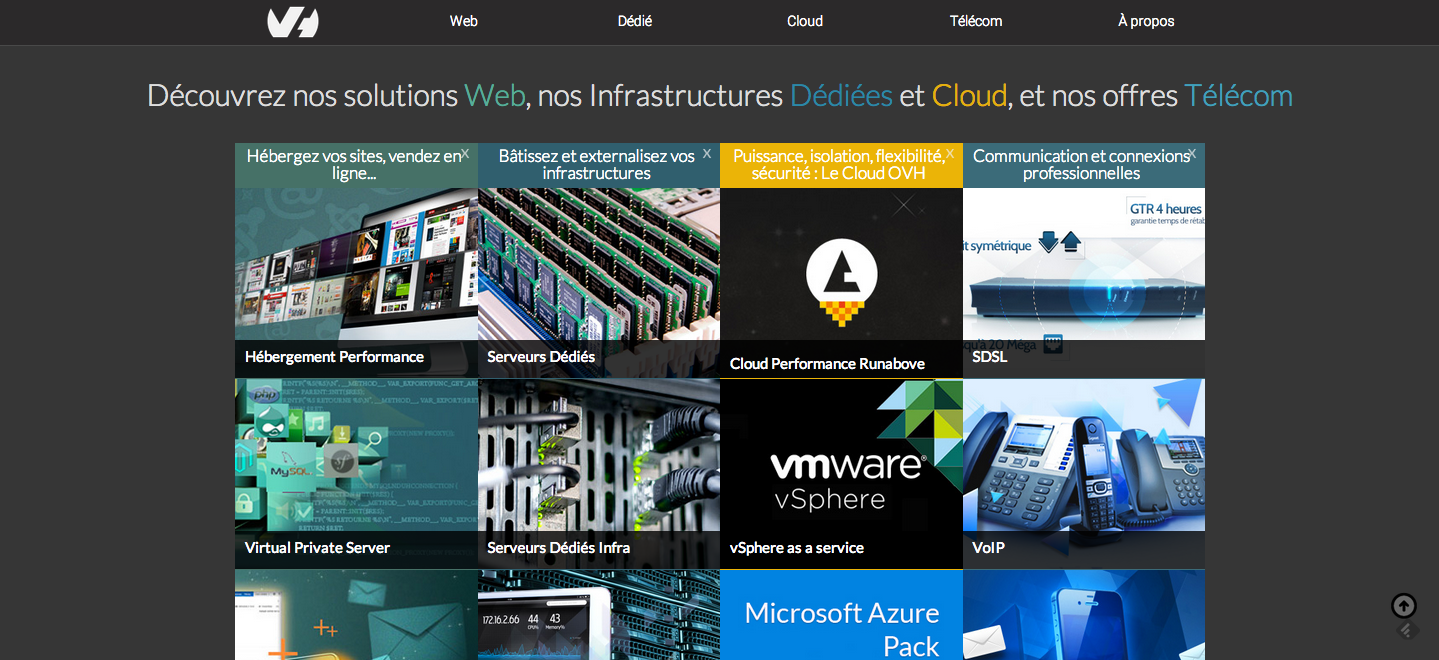Viewport: 1439px width, 660px height.
Task: Close the 'Hébergez vos sites' column banner
Action: point(465,154)
